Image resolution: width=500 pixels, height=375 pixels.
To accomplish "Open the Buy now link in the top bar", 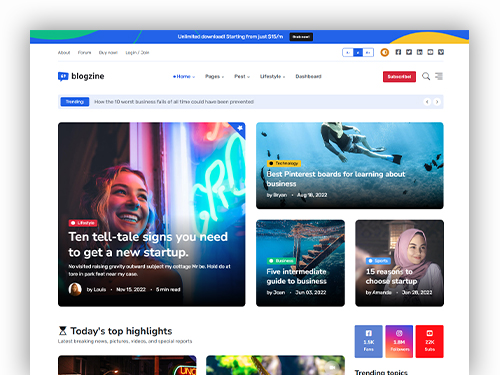I will (x=108, y=53).
